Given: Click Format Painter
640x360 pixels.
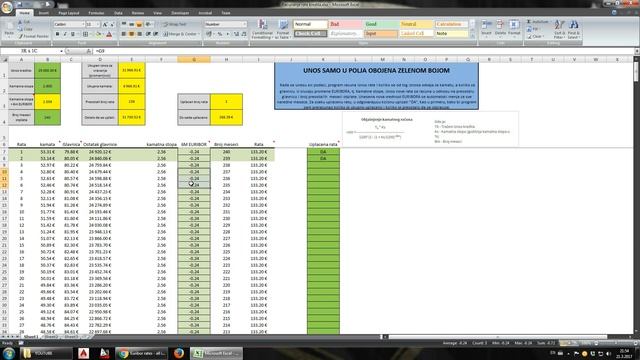Looking at the screenshot, I should coord(33,36).
